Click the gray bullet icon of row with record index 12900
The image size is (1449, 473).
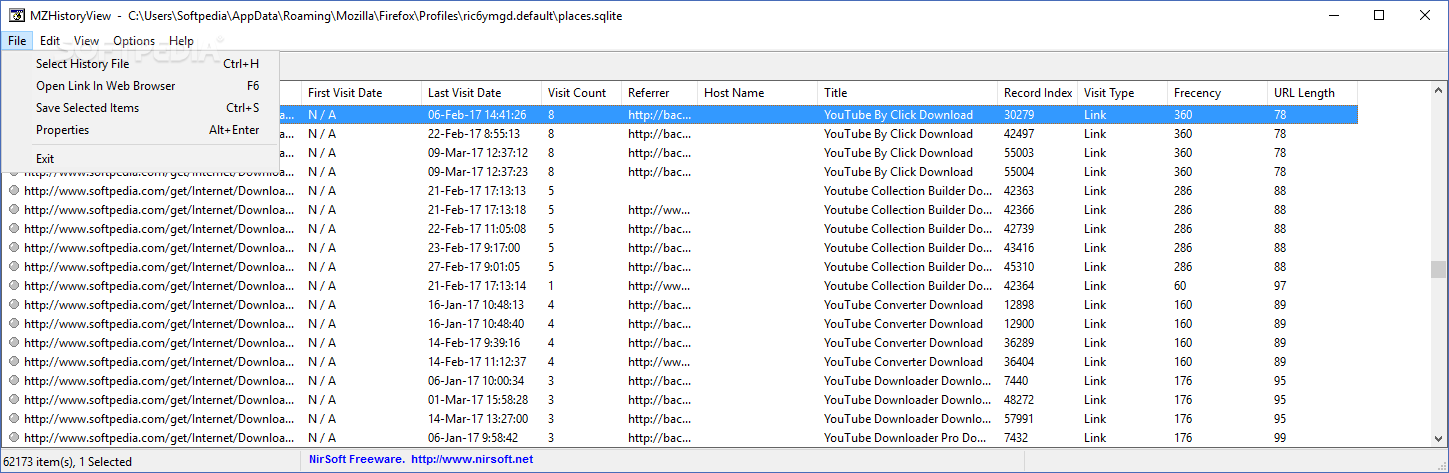click(14, 324)
